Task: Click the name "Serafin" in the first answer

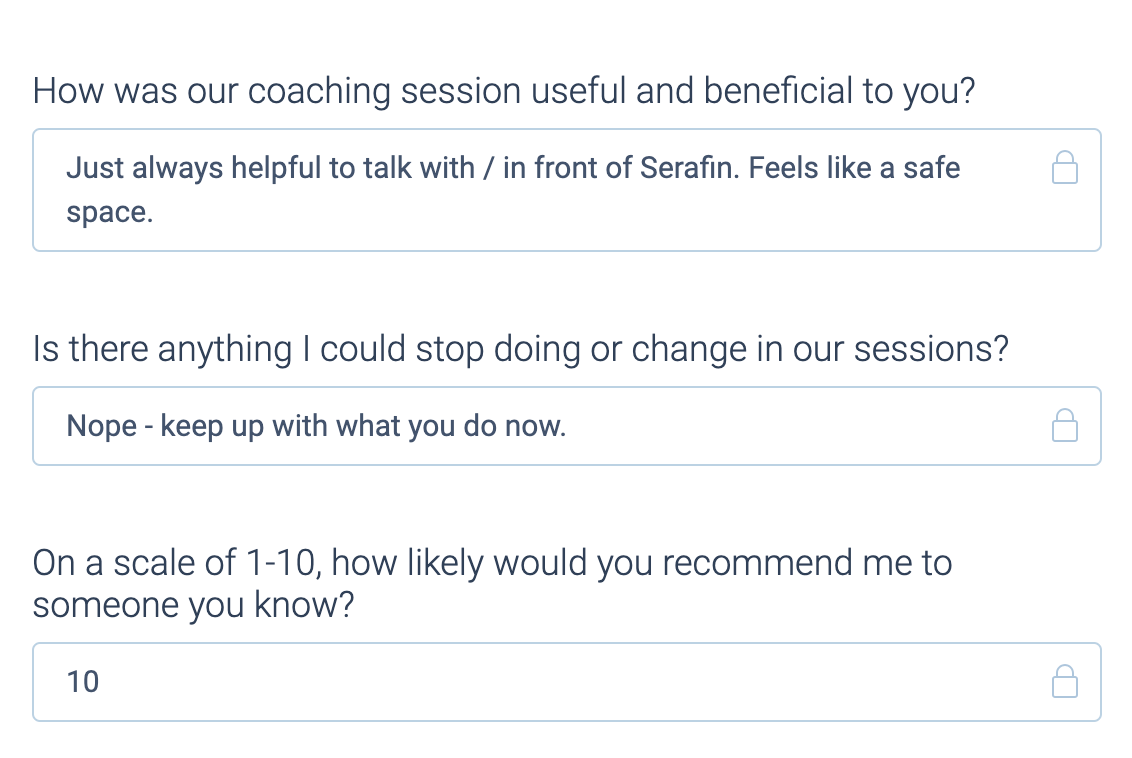Action: point(687,168)
